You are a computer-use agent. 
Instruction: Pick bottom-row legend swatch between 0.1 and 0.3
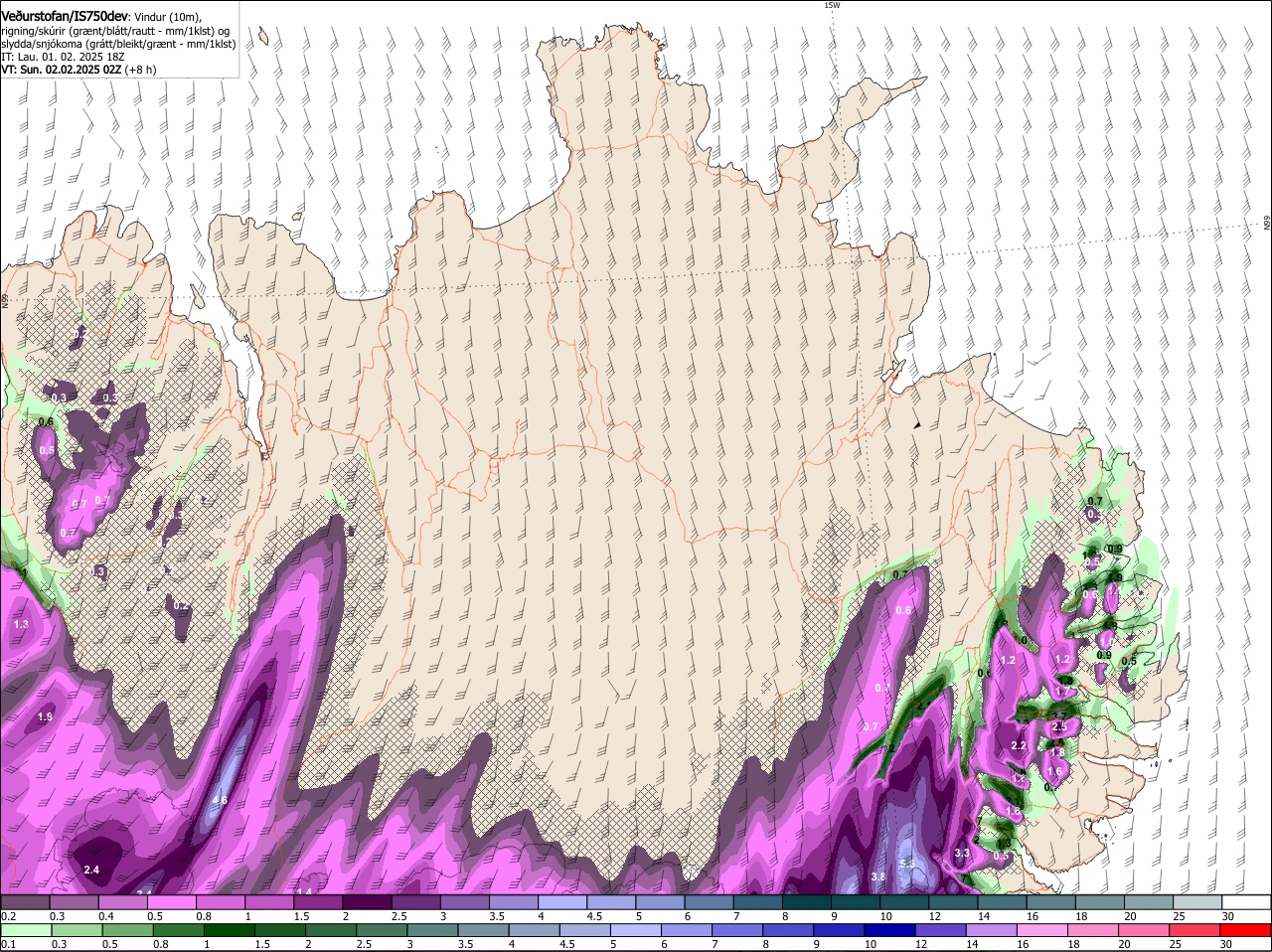(x=25, y=930)
